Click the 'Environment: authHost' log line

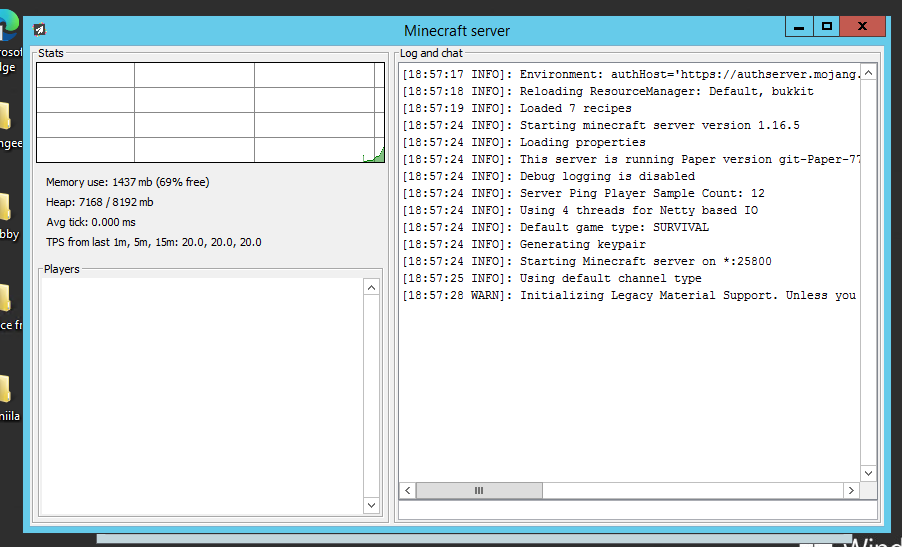click(631, 74)
